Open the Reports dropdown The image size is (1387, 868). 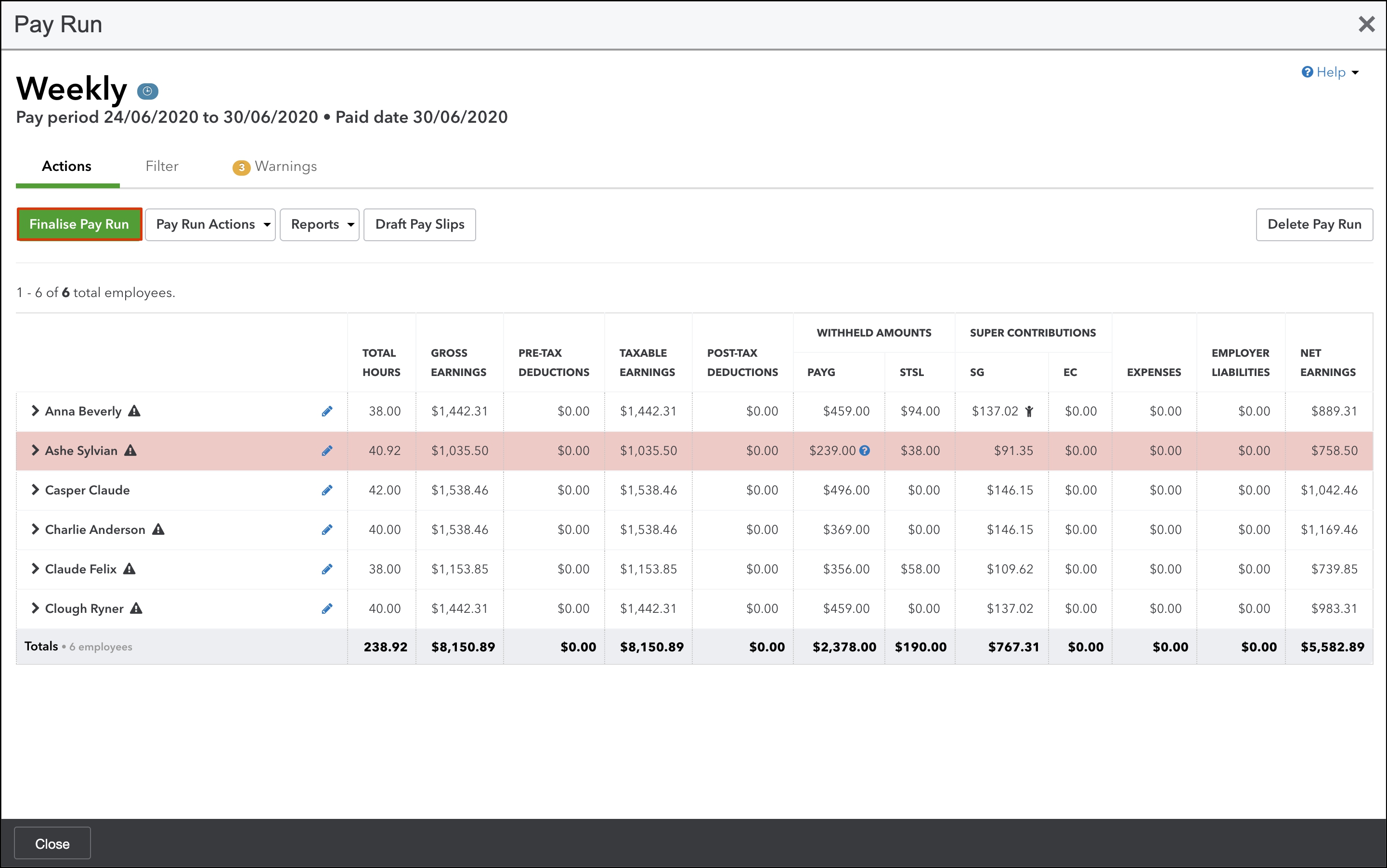[319, 224]
